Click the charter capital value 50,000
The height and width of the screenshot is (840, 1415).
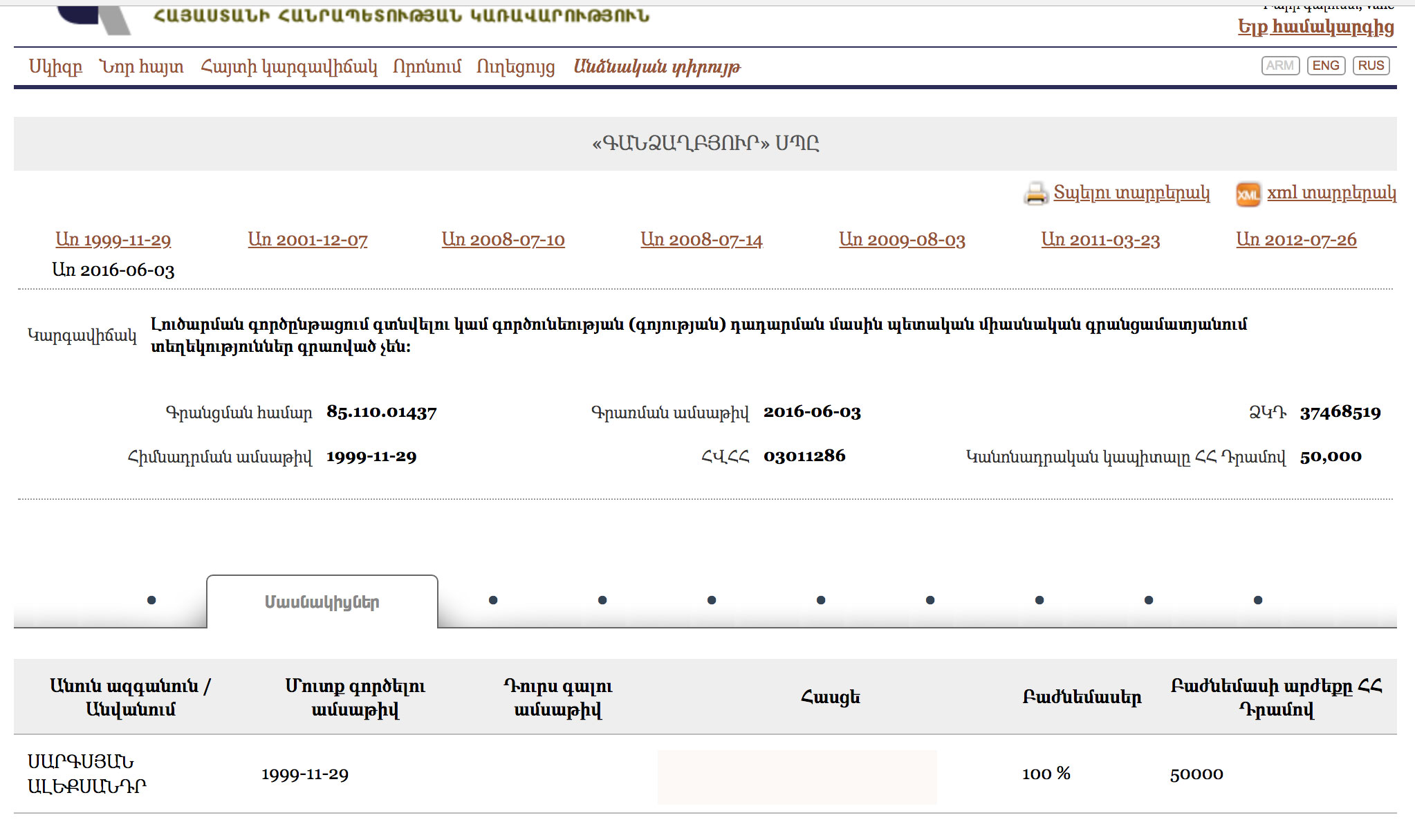pos(1331,456)
